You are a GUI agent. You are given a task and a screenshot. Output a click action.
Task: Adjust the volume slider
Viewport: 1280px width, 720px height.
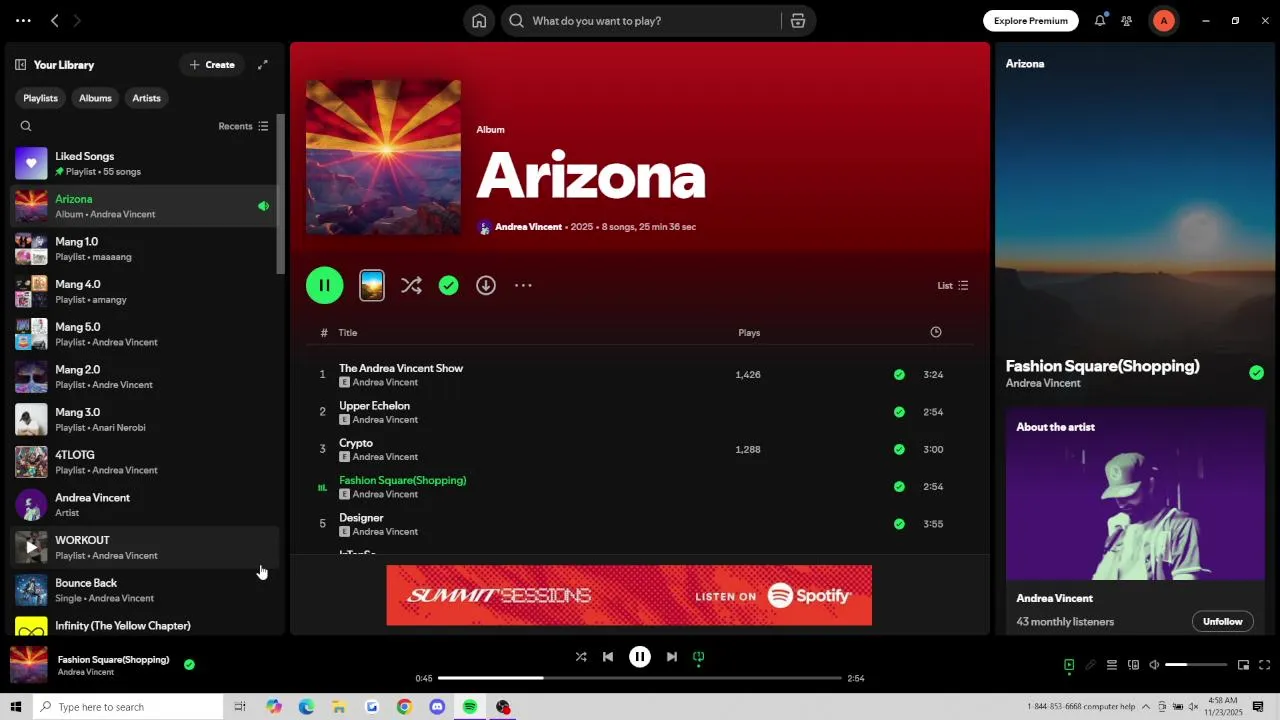[1196, 665]
